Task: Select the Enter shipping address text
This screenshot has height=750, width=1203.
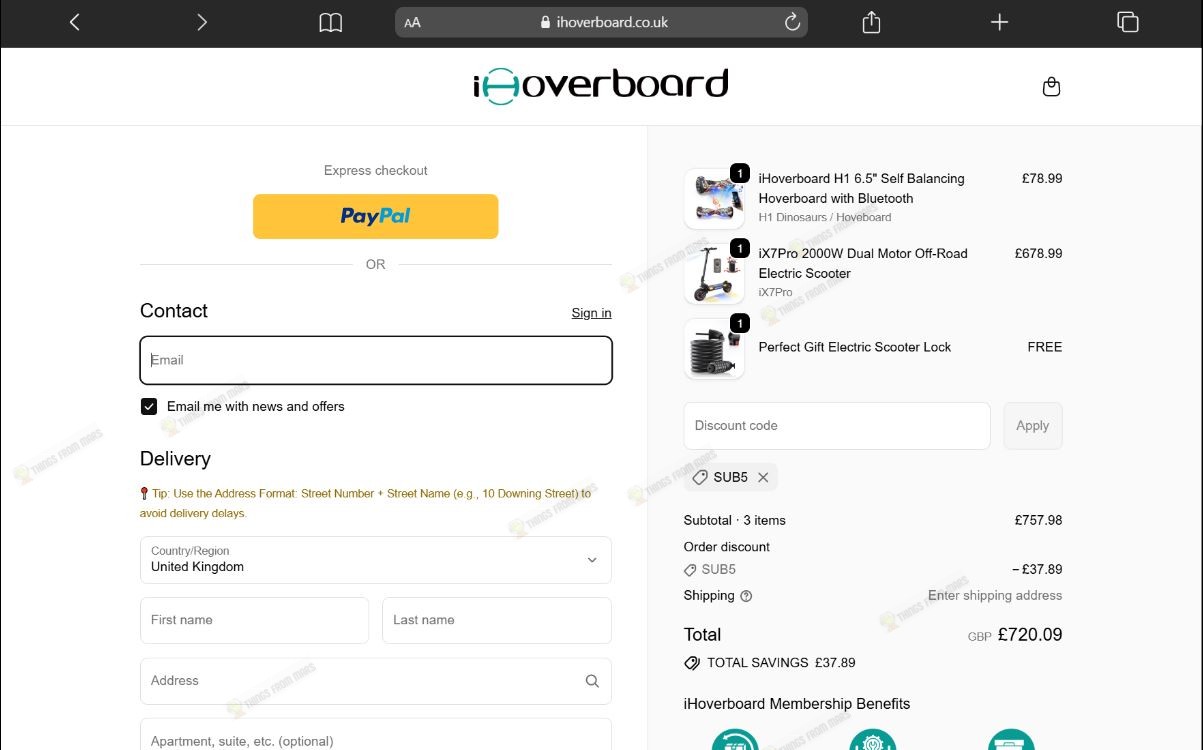Action: pyautogui.click(x=995, y=595)
